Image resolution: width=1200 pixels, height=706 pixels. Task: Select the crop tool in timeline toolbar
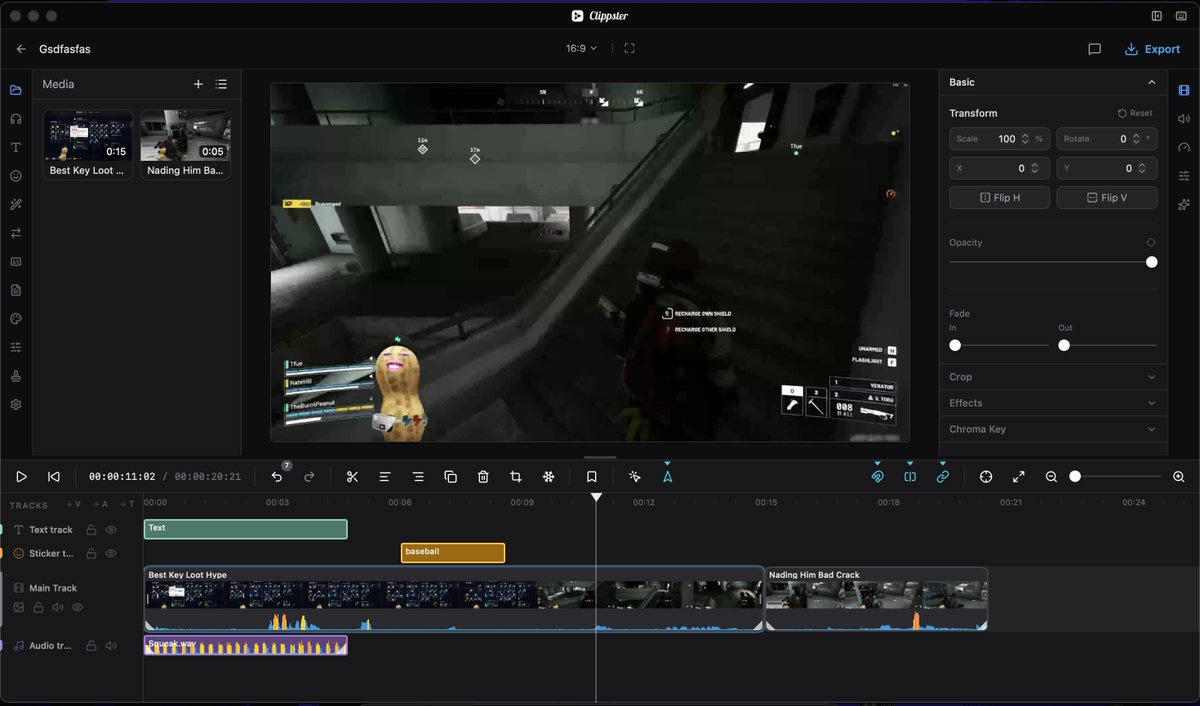[516, 477]
